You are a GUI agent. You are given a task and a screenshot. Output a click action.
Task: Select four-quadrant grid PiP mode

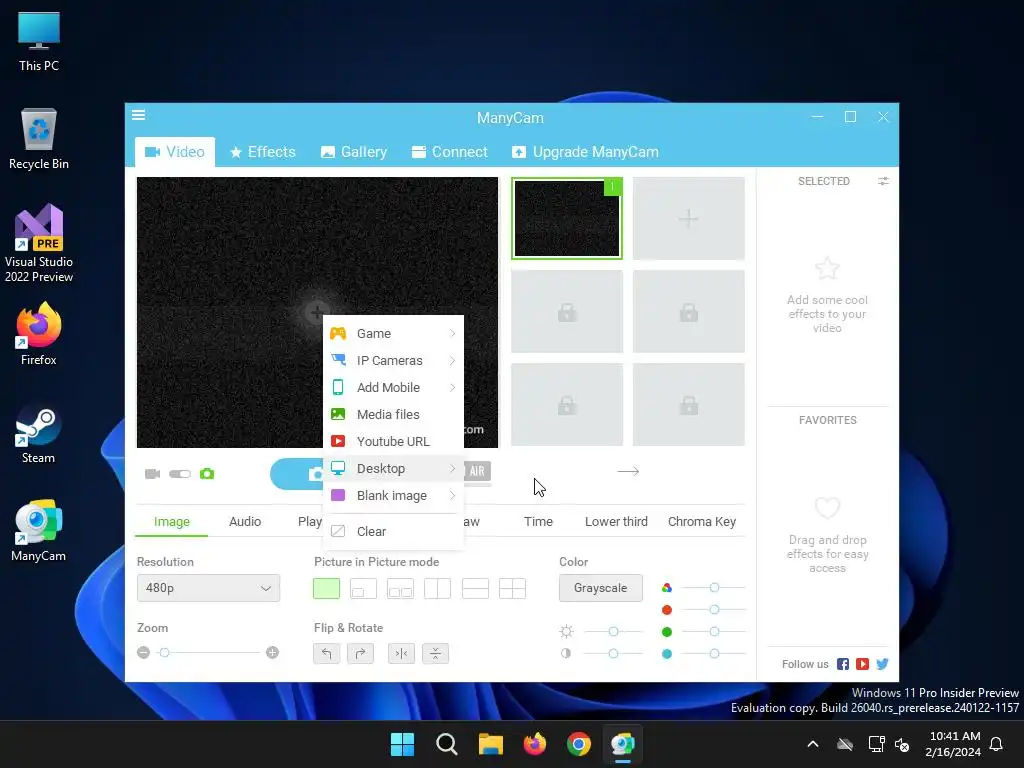click(x=513, y=588)
